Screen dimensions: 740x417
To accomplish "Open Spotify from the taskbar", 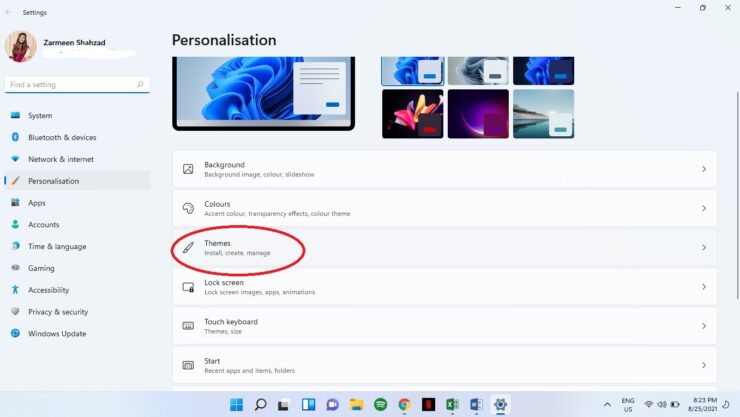I will [381, 404].
